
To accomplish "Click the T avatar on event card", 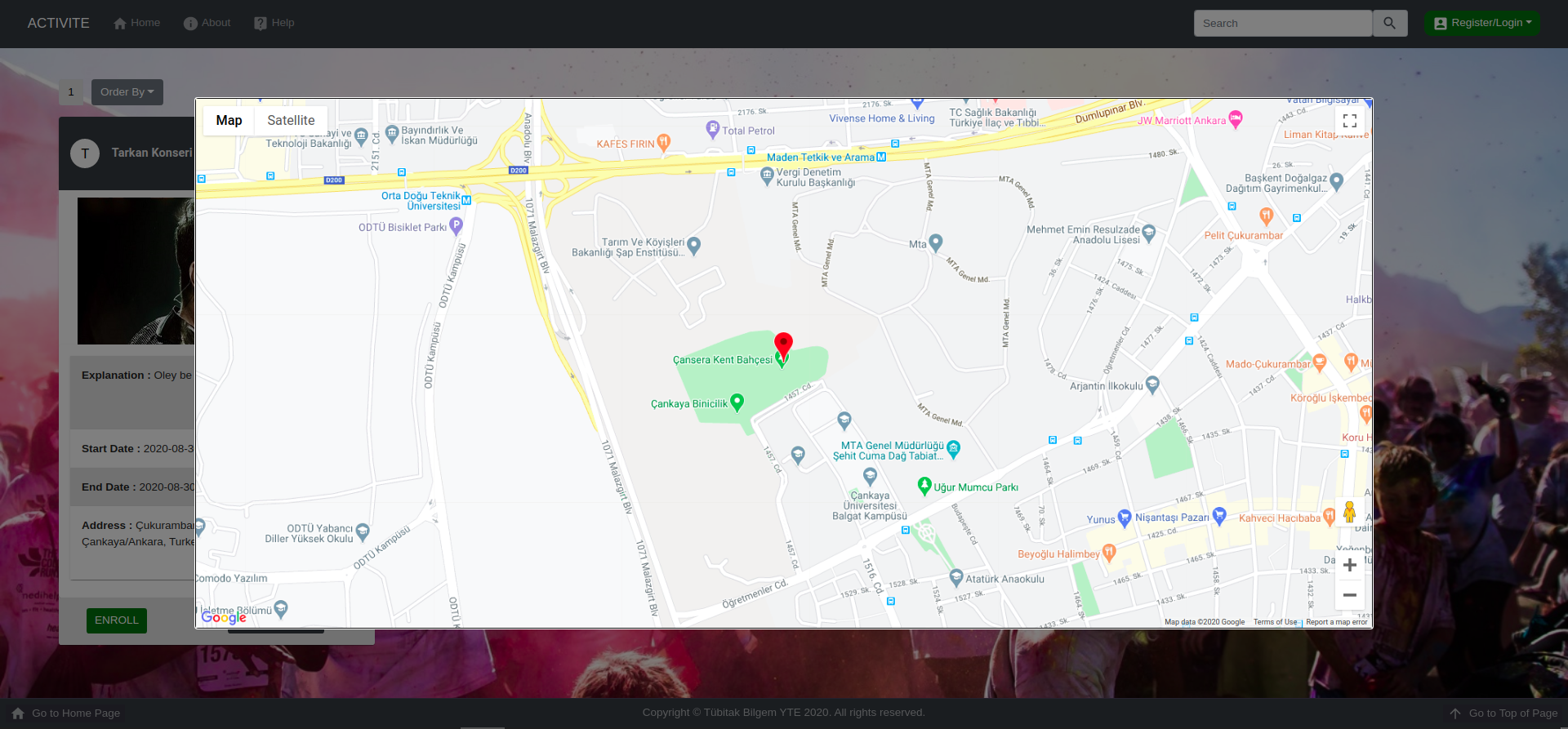I will pyautogui.click(x=85, y=153).
